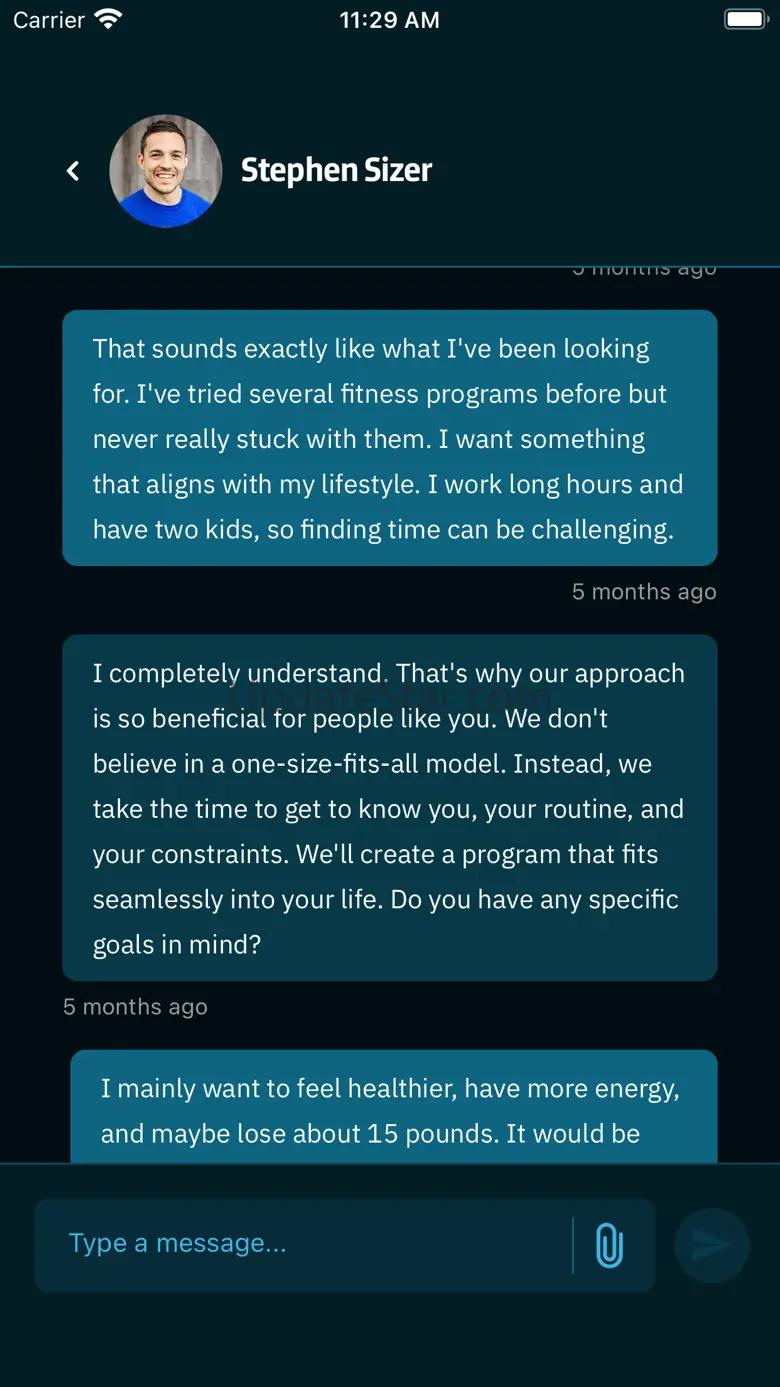This screenshot has height=1387, width=780.
Task: Tap the Stephen Sizer contact name
Action: coord(336,171)
